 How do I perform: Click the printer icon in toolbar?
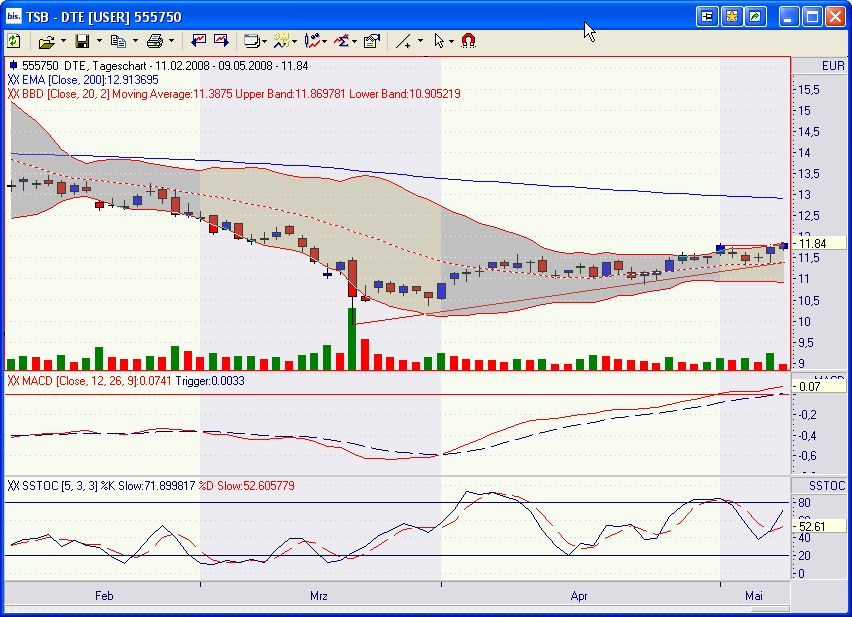[x=155, y=41]
